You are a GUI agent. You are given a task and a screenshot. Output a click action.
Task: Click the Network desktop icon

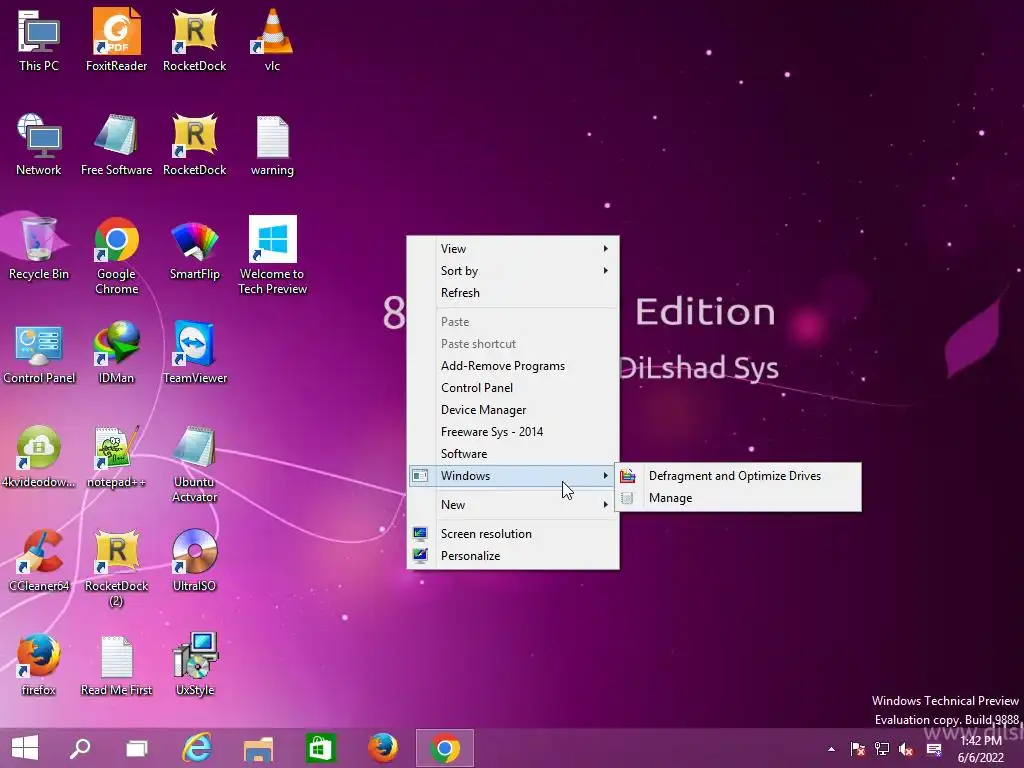[39, 144]
